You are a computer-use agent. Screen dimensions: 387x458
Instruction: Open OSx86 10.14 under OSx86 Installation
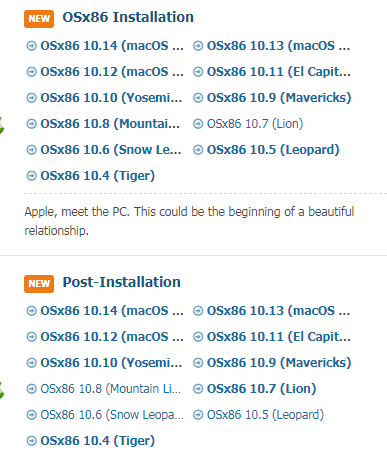point(112,46)
